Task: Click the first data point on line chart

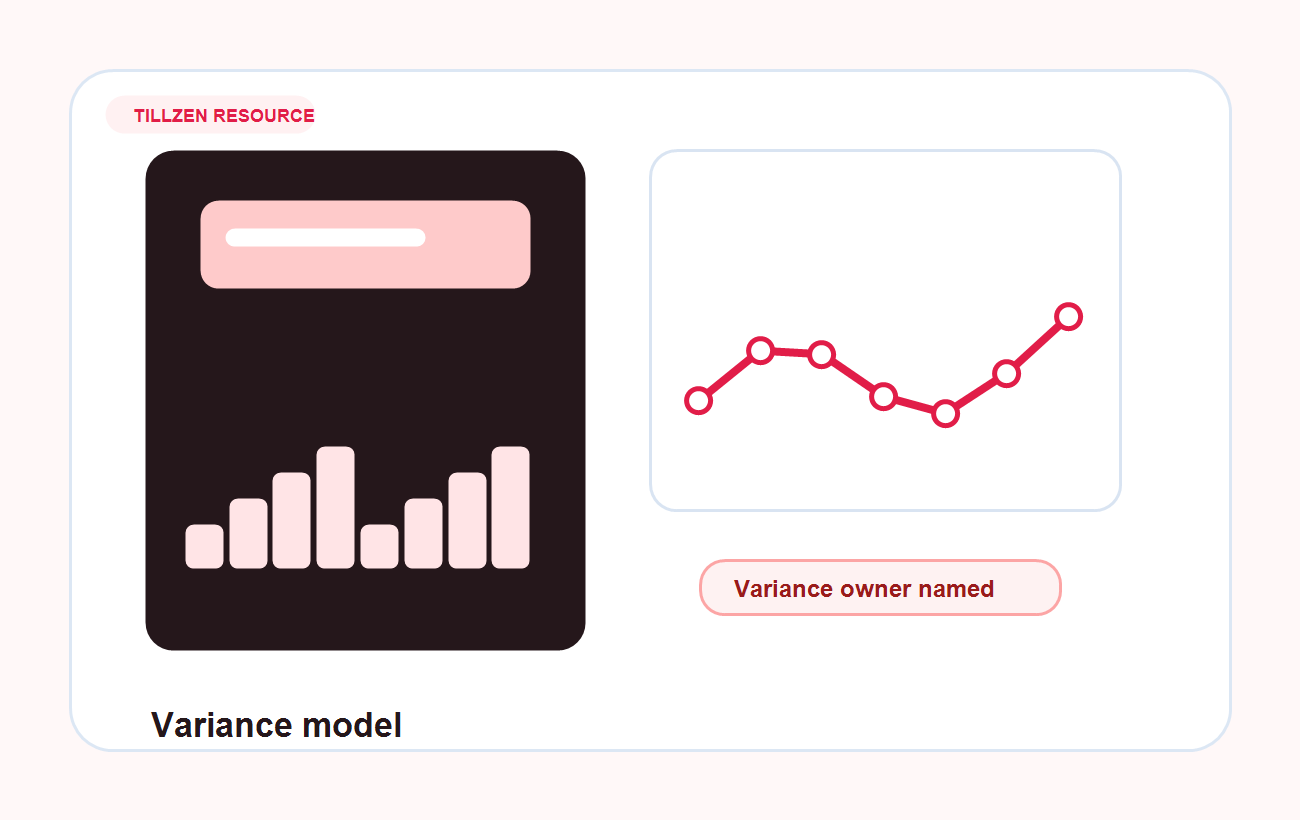Action: click(698, 401)
